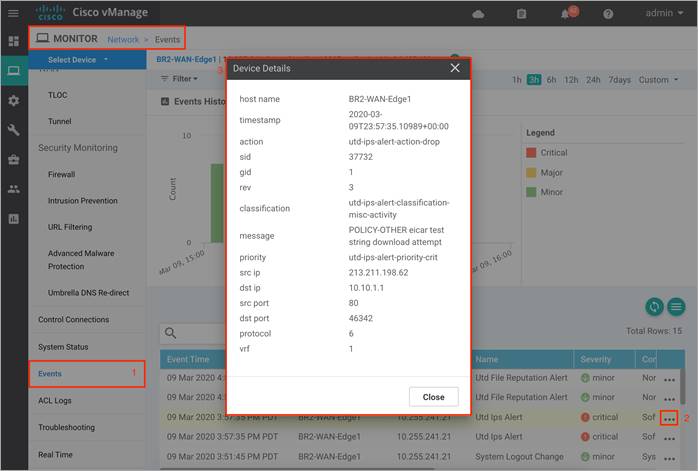The width and height of the screenshot is (698, 471).
Task: Open Control Connections
Action: tap(73, 319)
